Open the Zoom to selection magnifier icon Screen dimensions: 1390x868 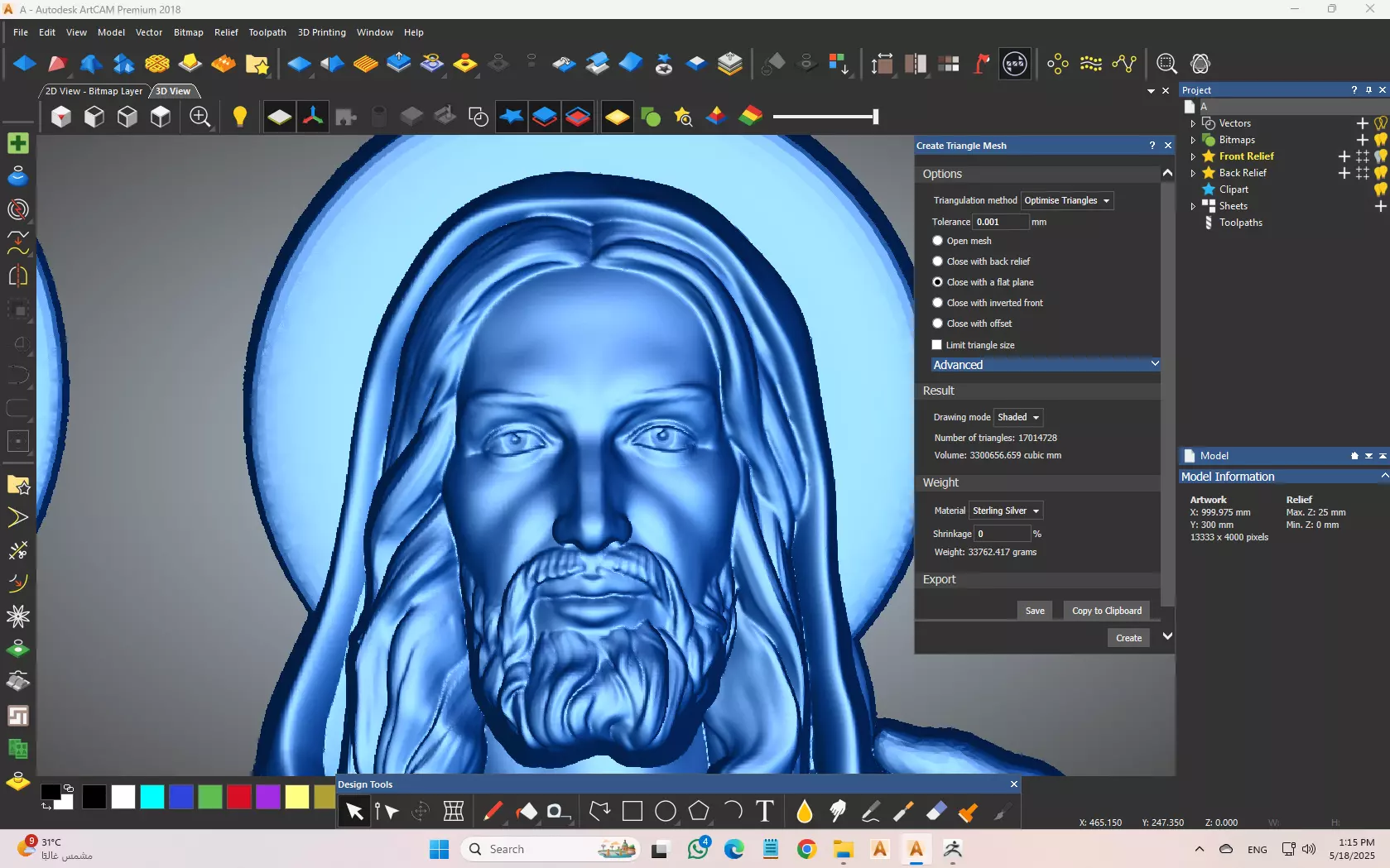pos(1166,64)
